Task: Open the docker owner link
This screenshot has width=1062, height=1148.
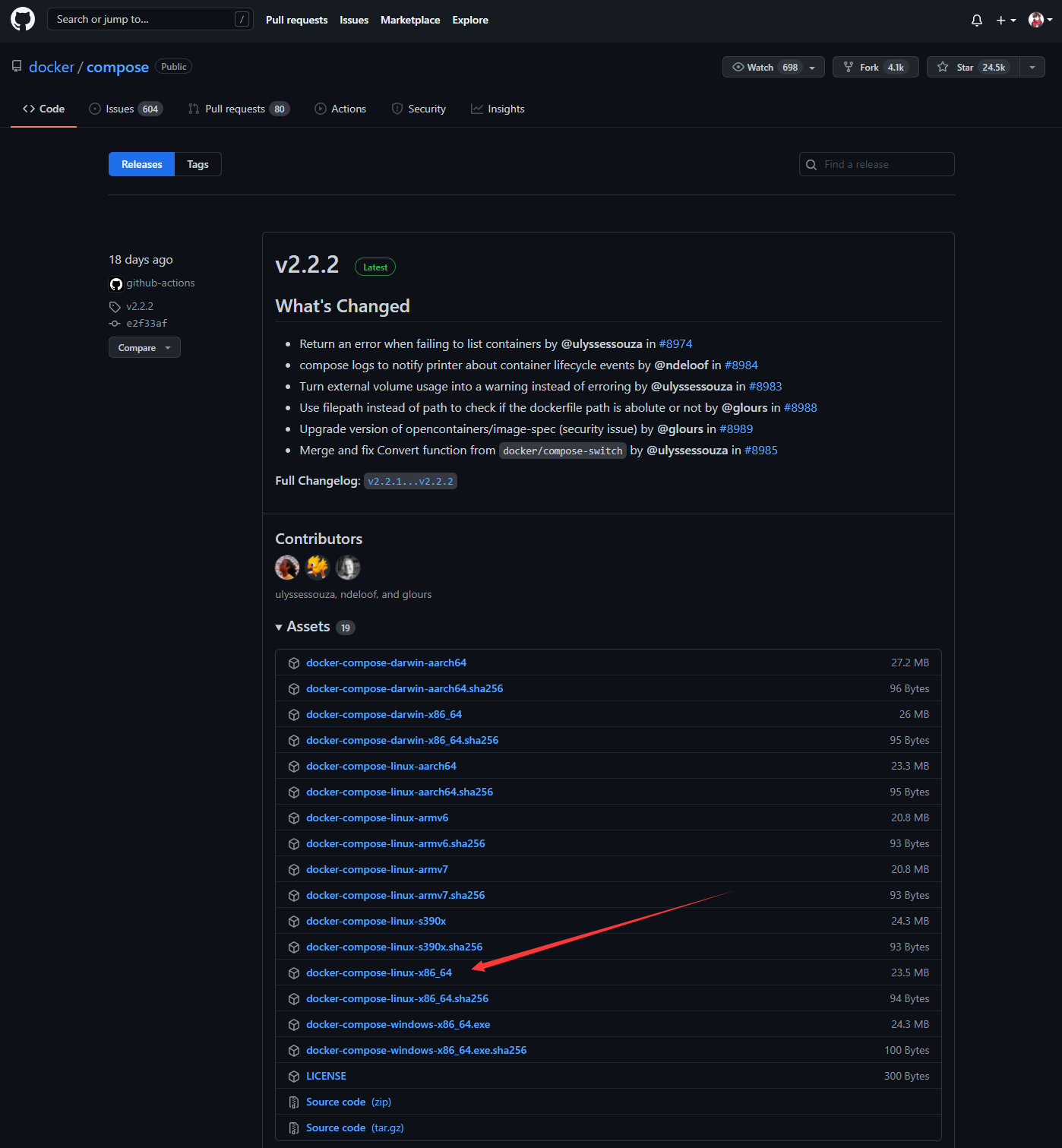Action: coord(52,67)
